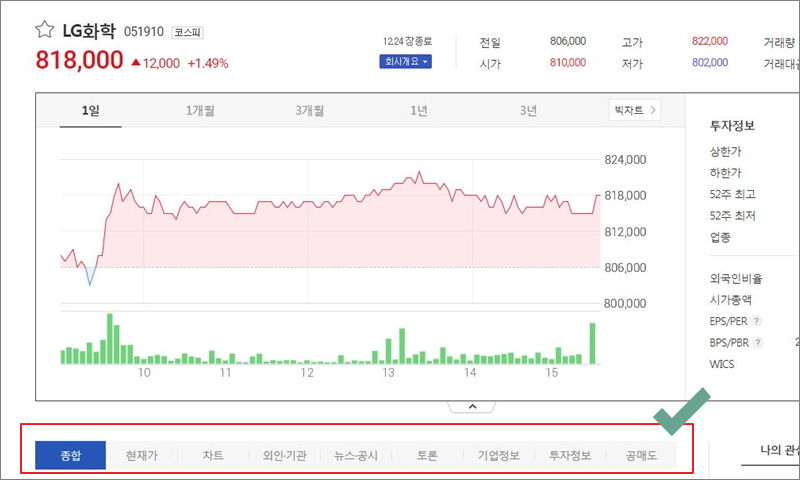Click the 하한가 label

725,172
